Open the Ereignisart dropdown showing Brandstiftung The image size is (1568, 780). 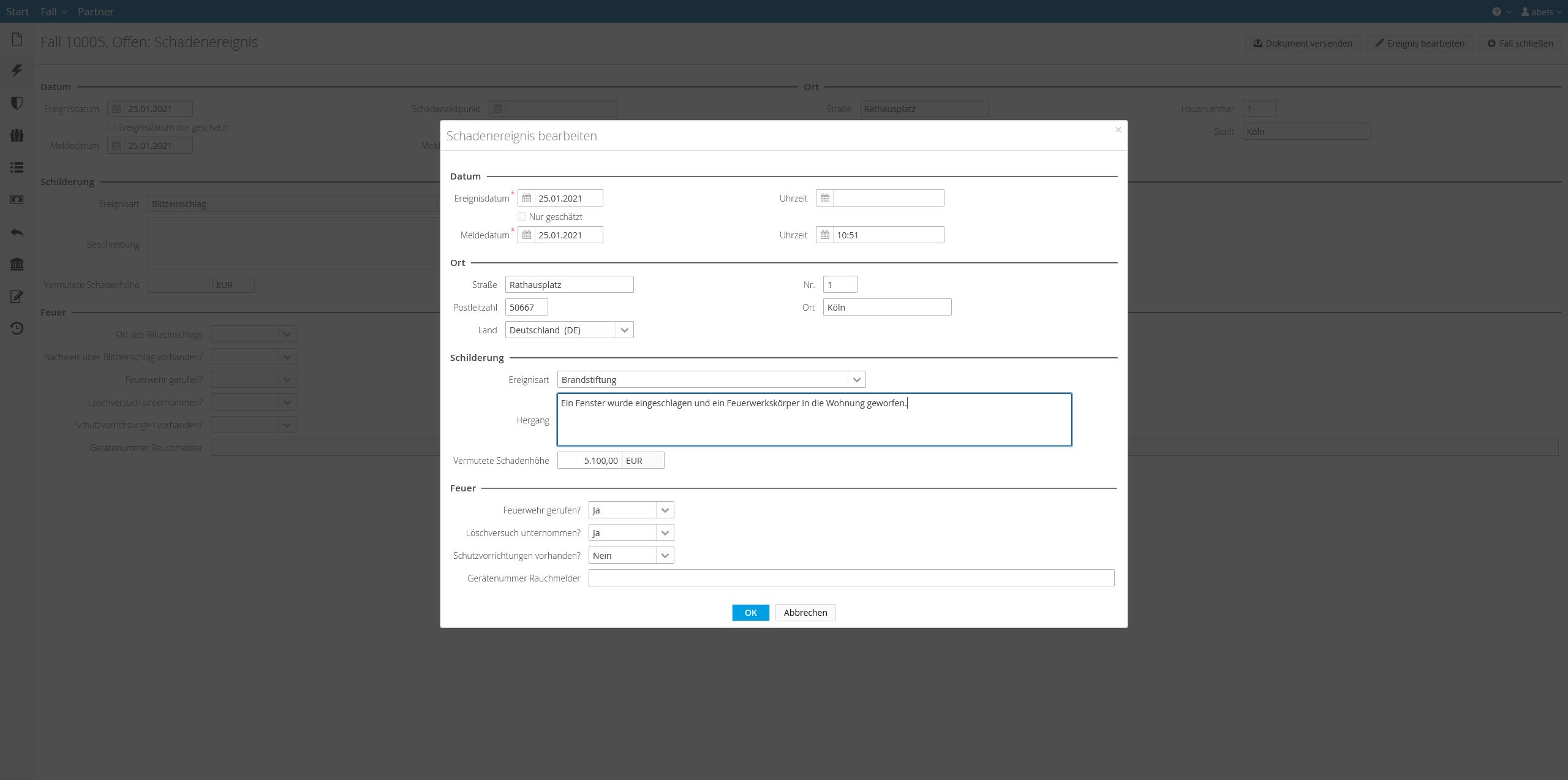[x=857, y=379]
